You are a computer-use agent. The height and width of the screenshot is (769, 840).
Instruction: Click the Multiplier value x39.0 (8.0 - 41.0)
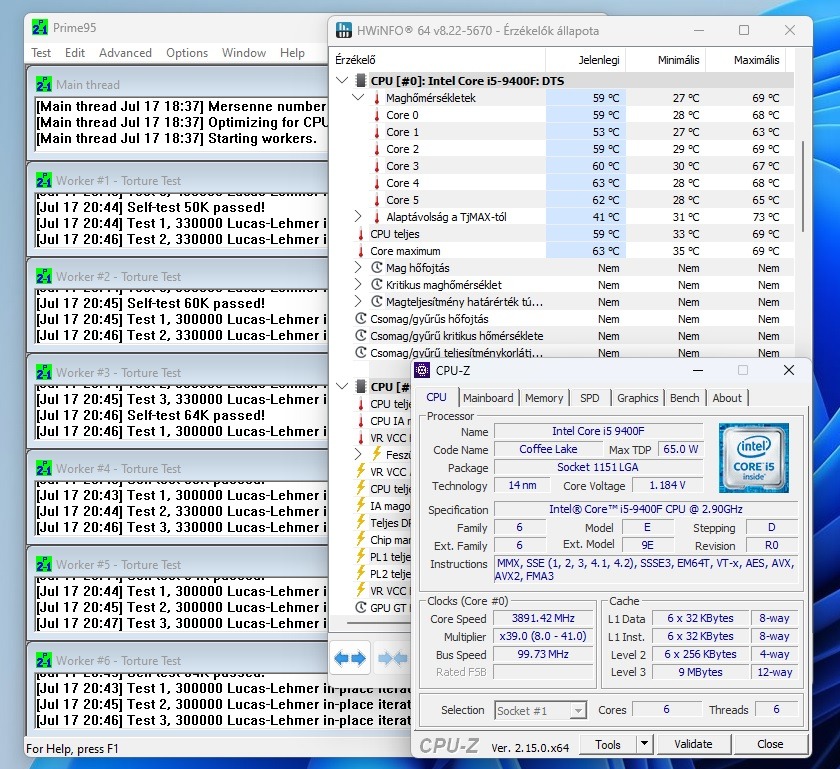coord(543,636)
